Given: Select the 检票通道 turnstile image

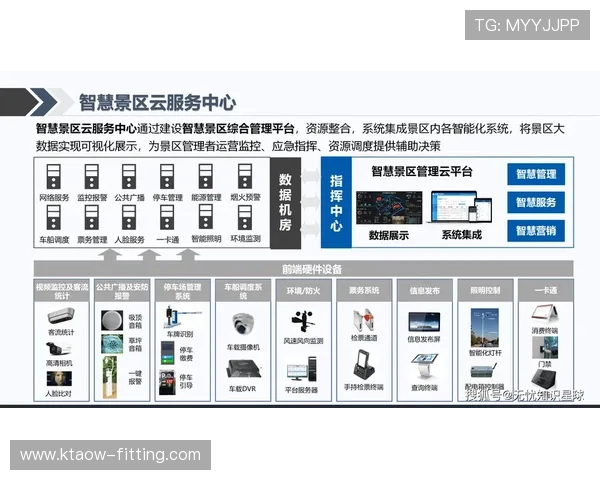Looking at the screenshot, I should pos(364,320).
